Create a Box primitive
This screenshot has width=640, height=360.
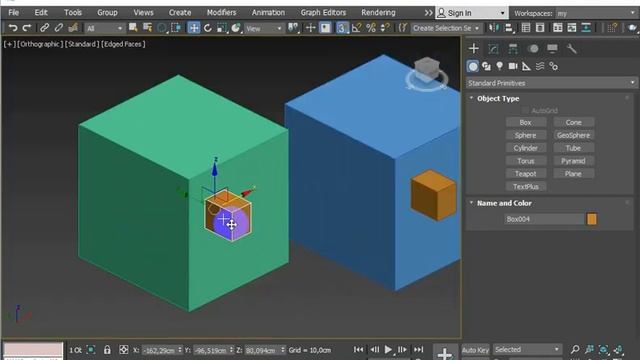[x=526, y=122]
